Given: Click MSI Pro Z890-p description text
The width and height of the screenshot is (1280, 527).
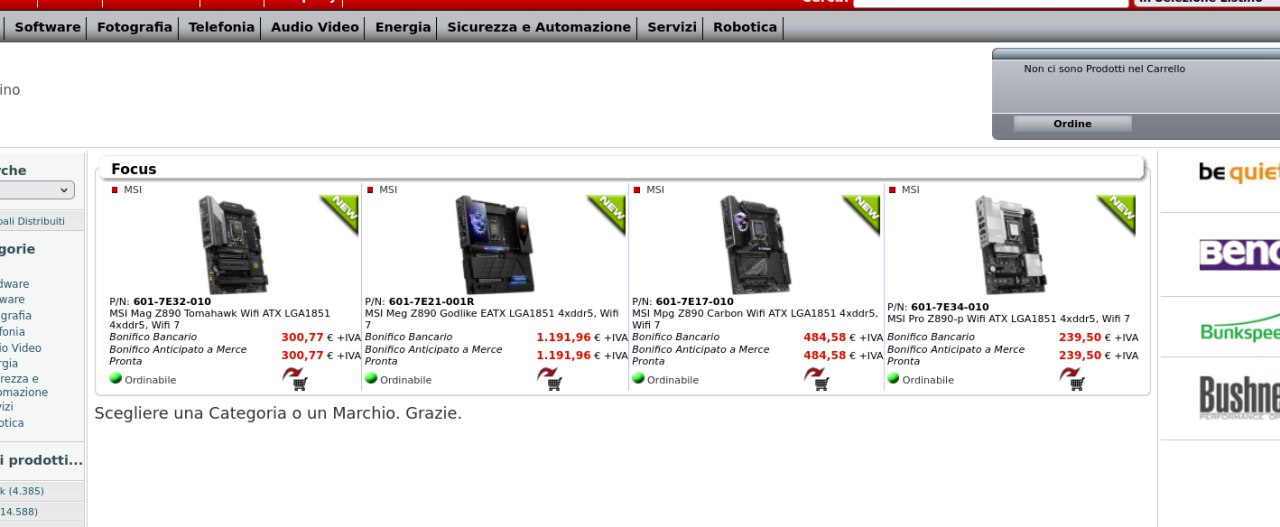Looking at the screenshot, I should click(1009, 319).
